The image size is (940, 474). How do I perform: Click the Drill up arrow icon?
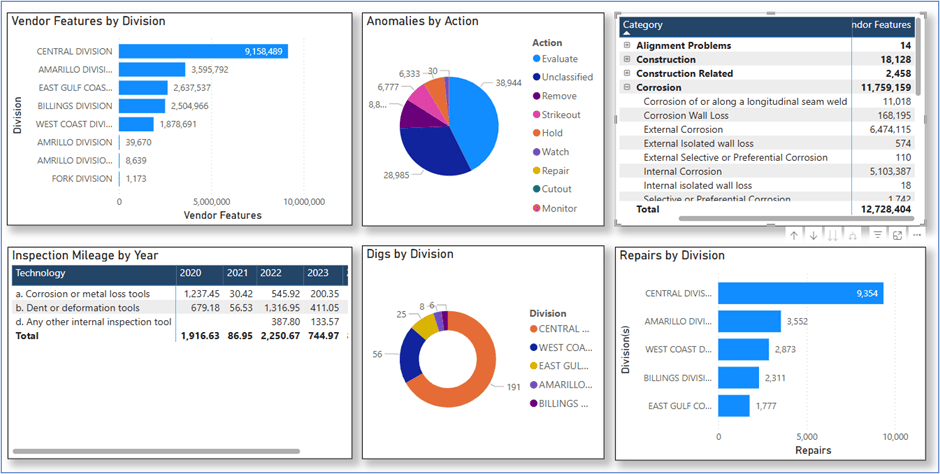click(793, 235)
